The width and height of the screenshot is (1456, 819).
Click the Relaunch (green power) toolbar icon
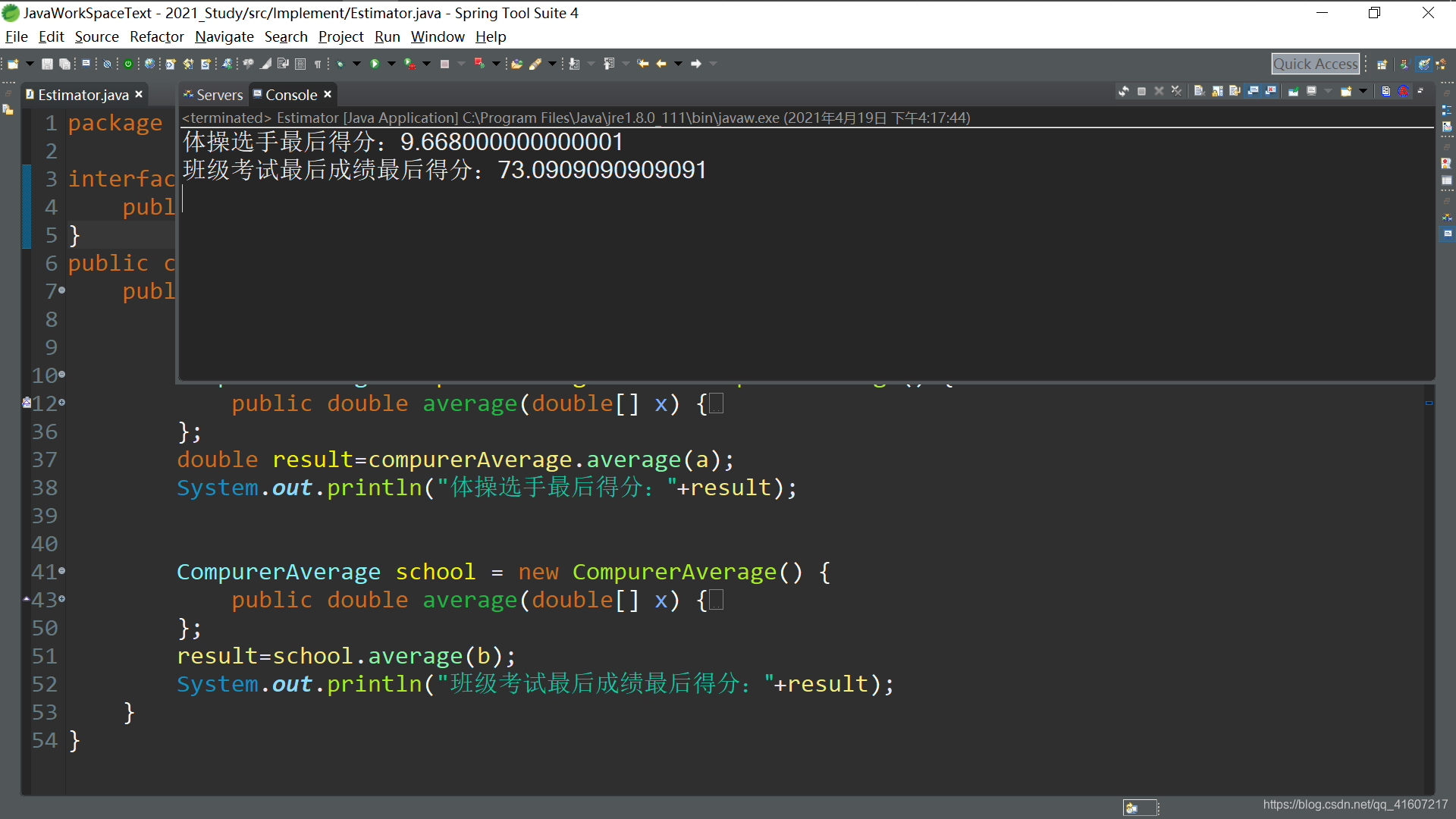128,64
